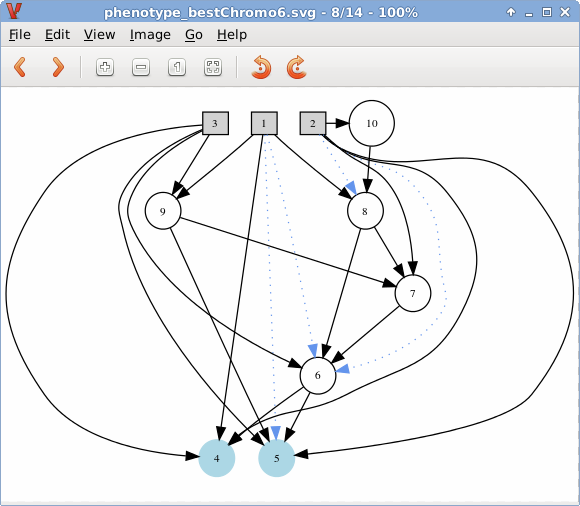
Task: Click the light blue node 5
Action: [x=277, y=458]
